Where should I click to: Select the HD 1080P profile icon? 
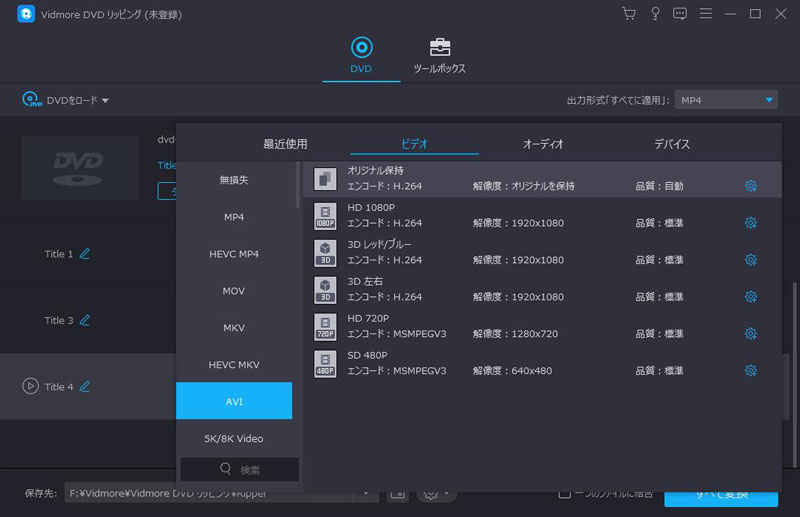[x=325, y=216]
